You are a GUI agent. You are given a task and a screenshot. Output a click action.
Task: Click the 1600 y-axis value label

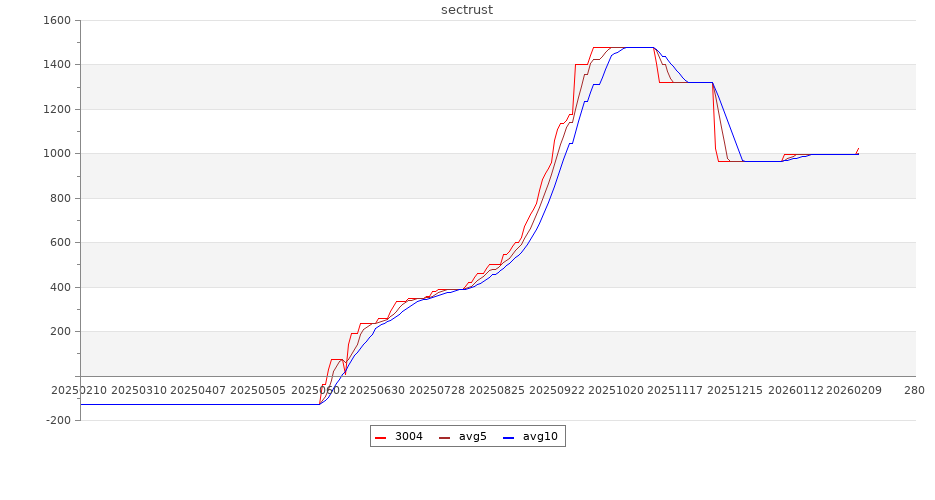[57, 20]
